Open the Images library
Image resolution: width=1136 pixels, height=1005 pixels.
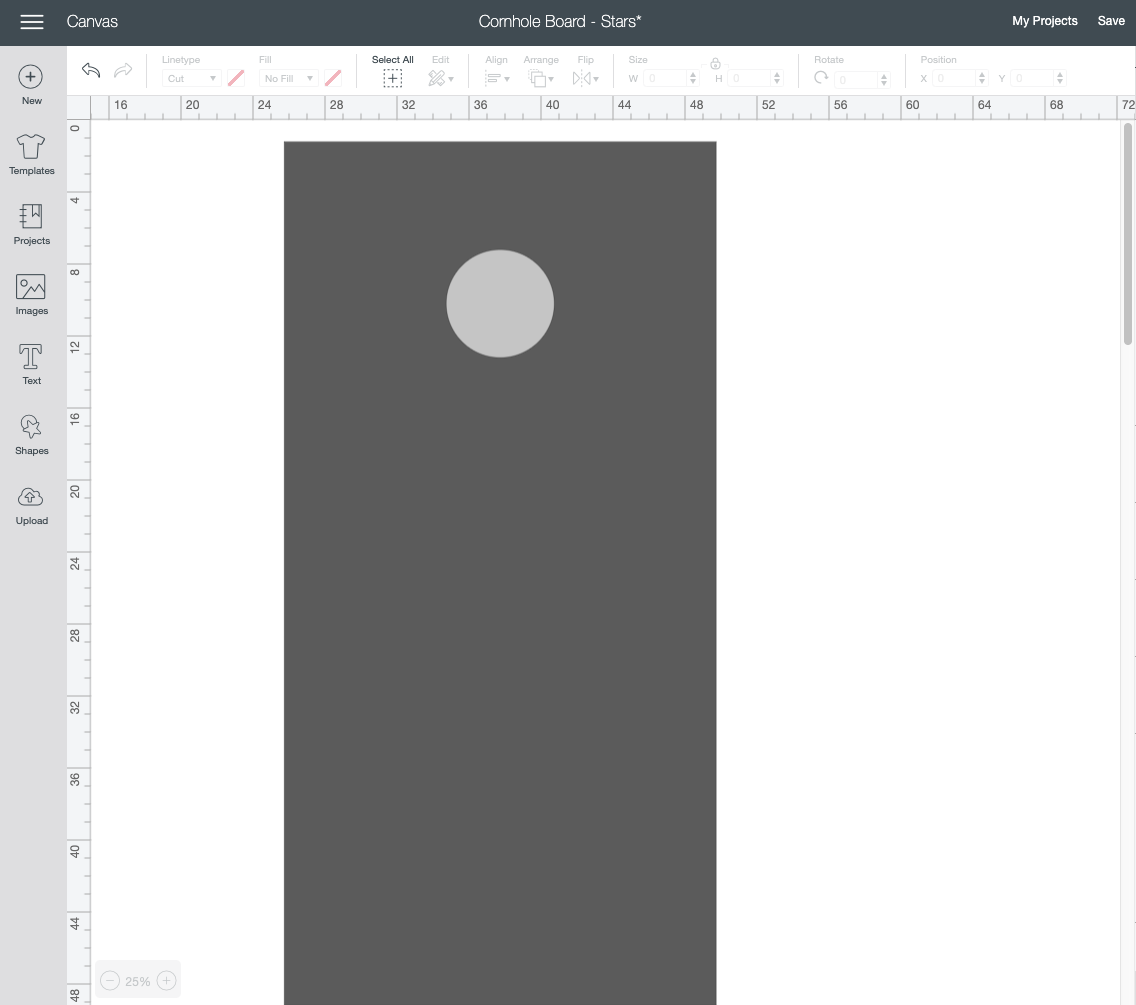pos(31,294)
